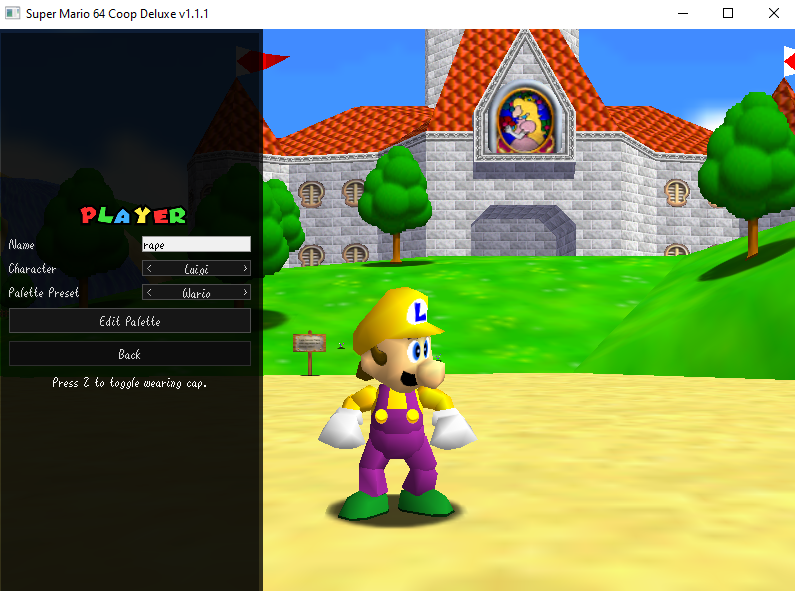This screenshot has width=795, height=591.
Task: Select next character with right arrow
Action: pyautogui.click(x=245, y=268)
